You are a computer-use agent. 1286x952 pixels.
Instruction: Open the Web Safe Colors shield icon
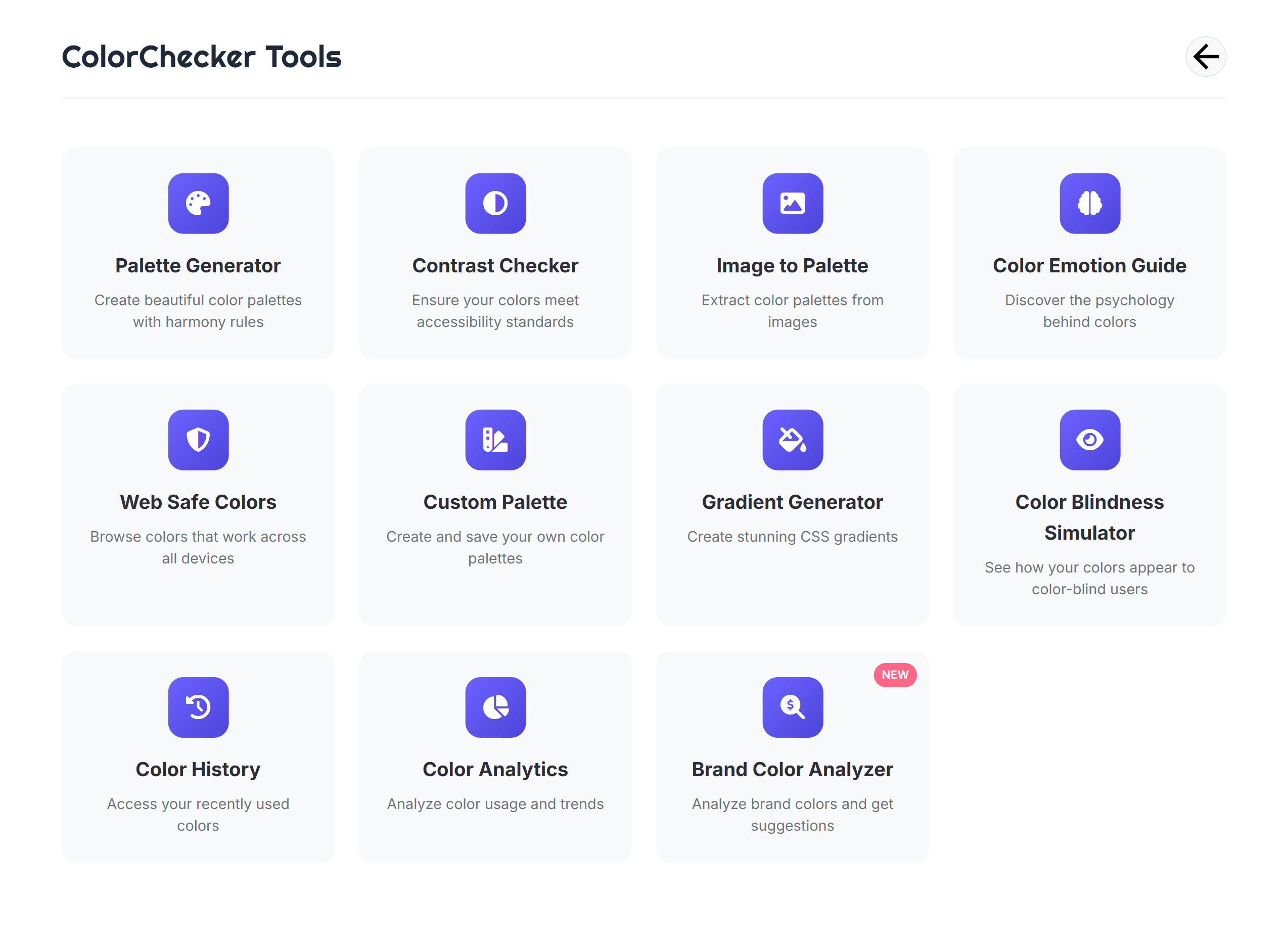tap(198, 440)
